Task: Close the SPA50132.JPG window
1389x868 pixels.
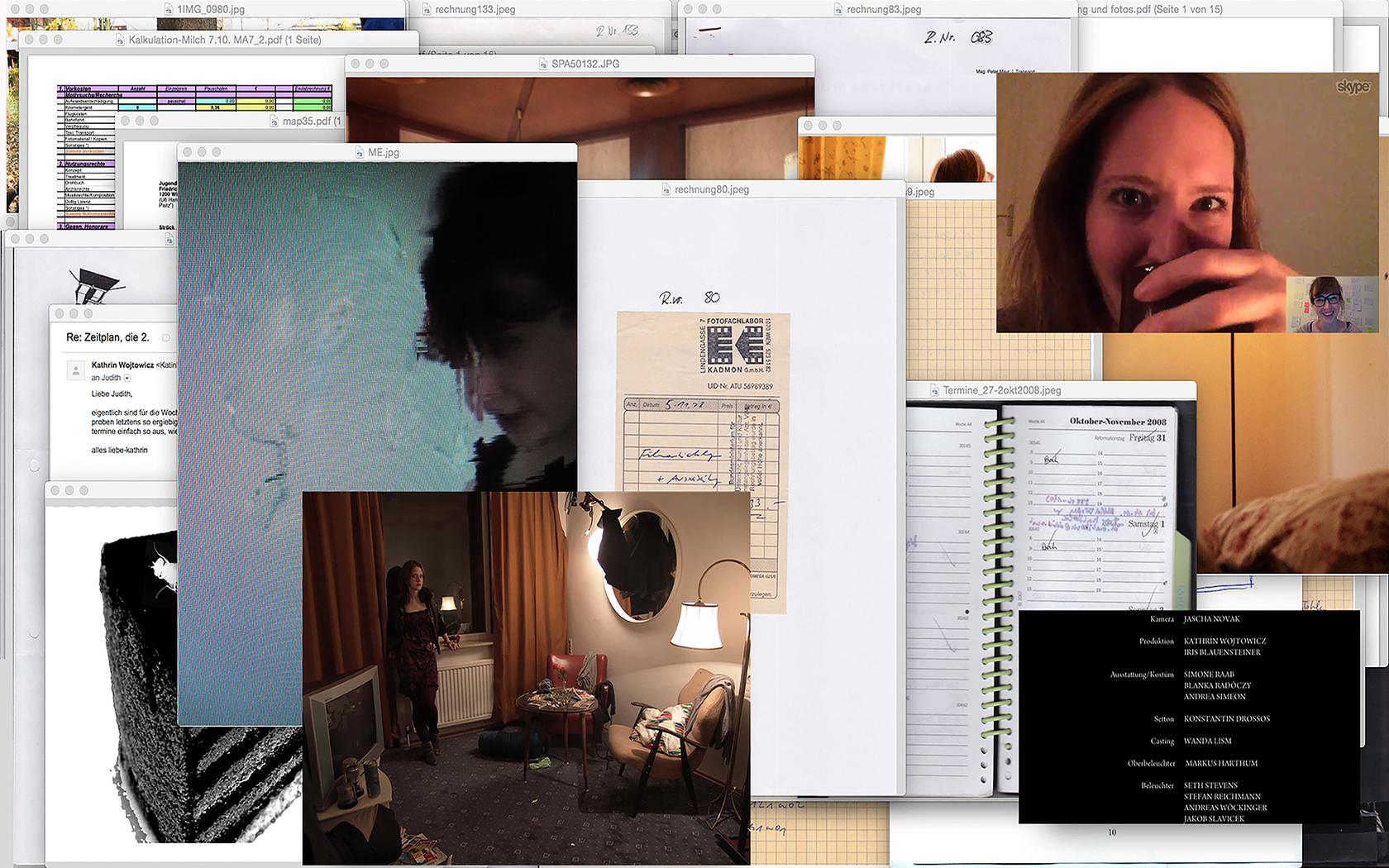Action: point(356,64)
